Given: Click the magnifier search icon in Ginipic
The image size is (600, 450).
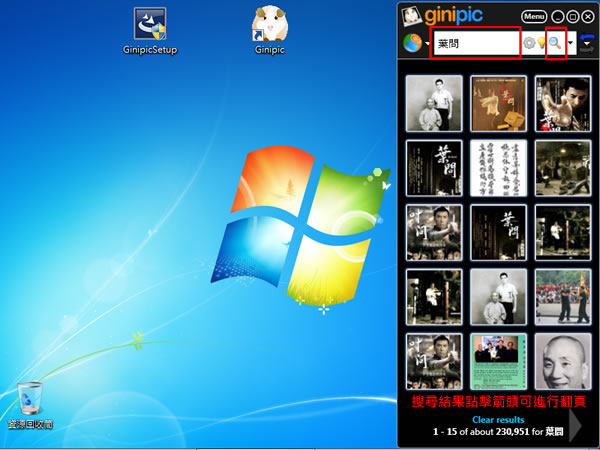Looking at the screenshot, I should point(555,43).
